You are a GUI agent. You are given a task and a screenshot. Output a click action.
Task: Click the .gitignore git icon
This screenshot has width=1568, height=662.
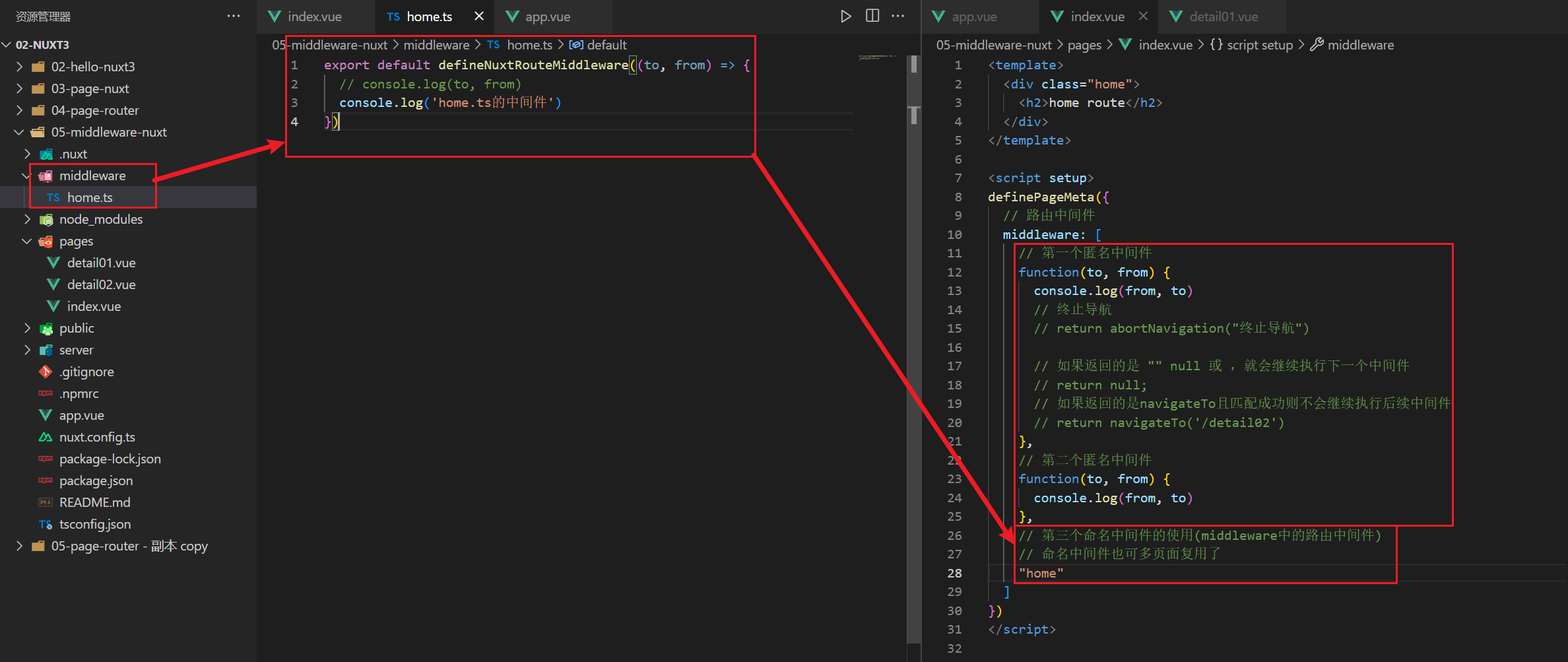(46, 372)
